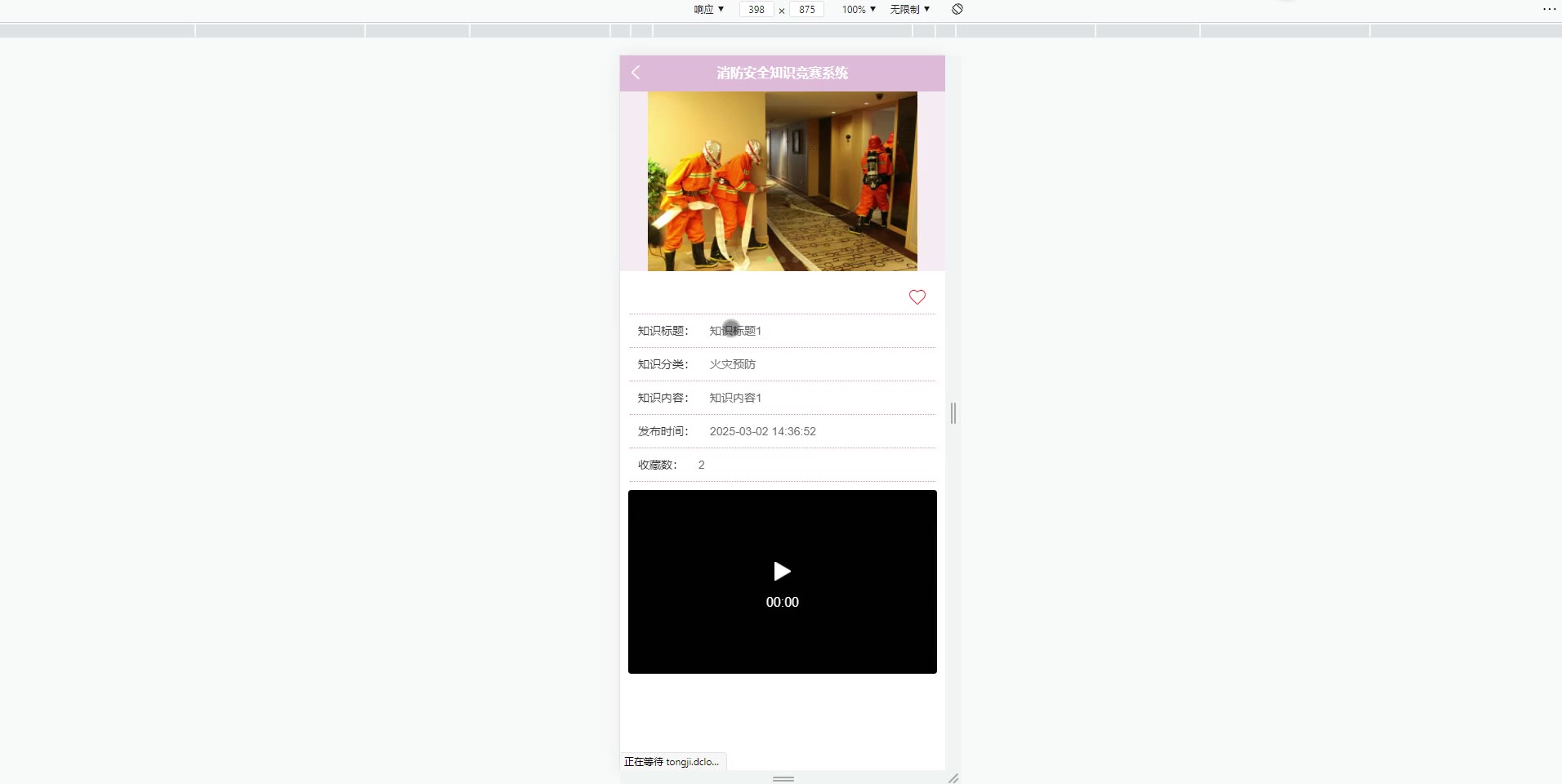Select the title value 知识标题1

coord(735,331)
